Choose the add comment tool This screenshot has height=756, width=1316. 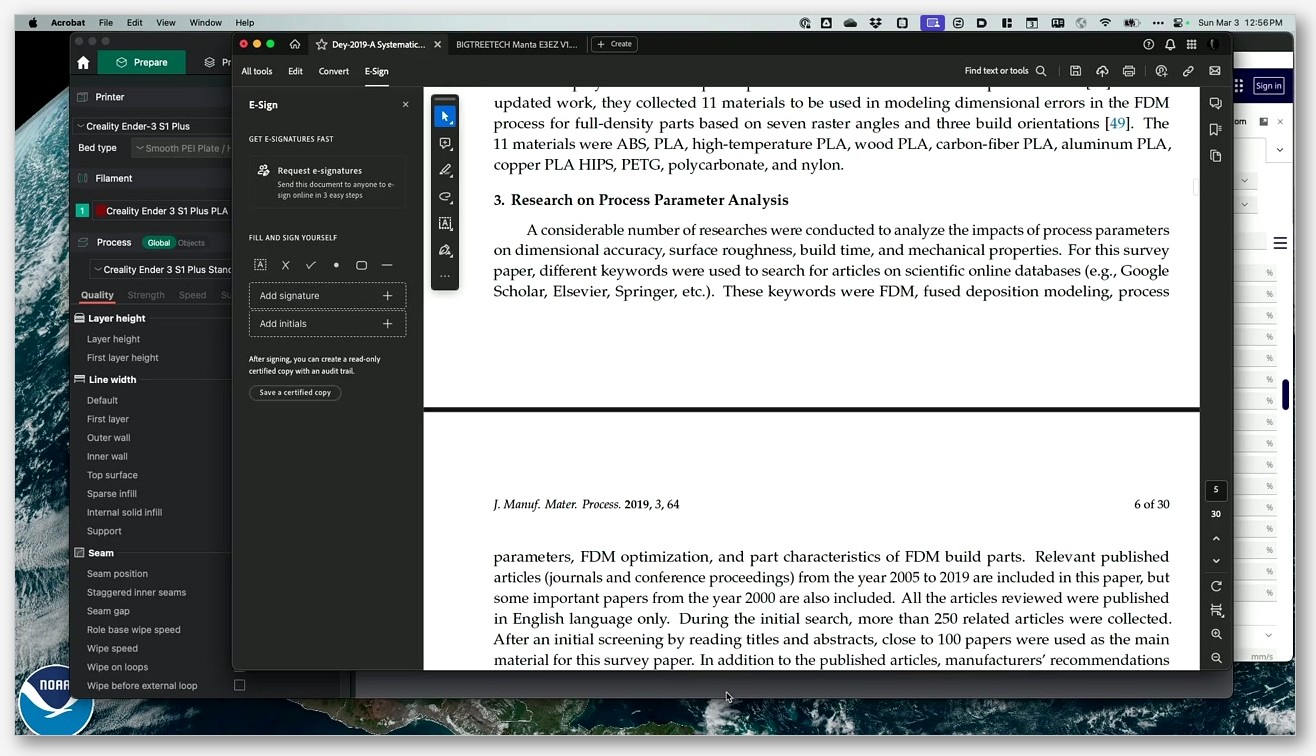[445, 144]
